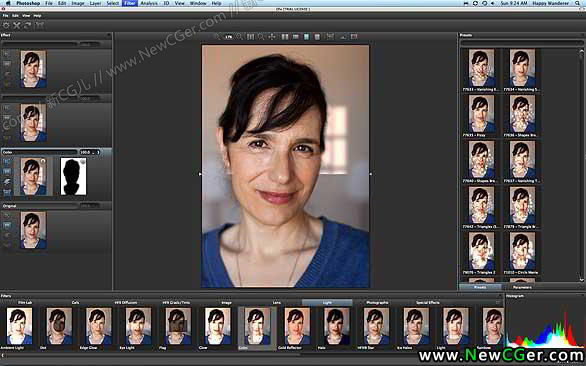The image size is (586, 366).
Task: Open the Filter menu in Photoshop menu bar
Action: [x=130, y=3]
